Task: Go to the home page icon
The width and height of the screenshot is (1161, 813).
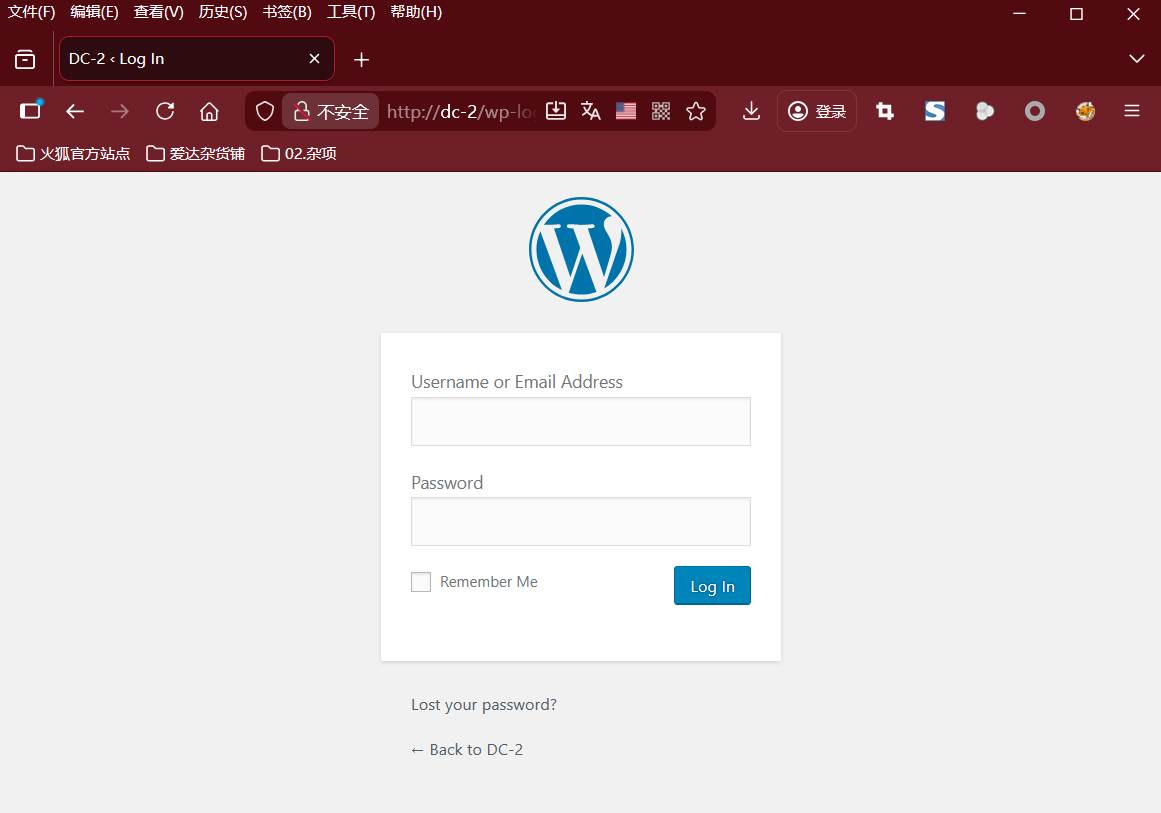Action: click(210, 111)
